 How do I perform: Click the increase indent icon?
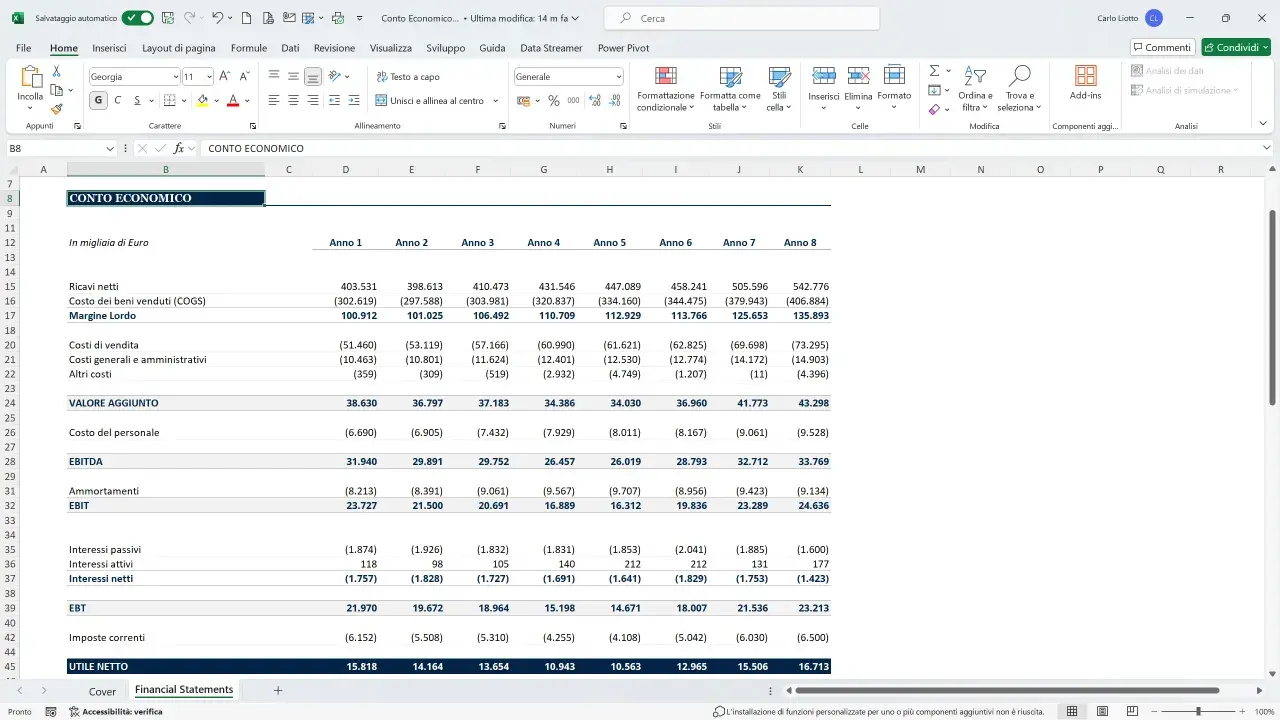click(x=354, y=100)
